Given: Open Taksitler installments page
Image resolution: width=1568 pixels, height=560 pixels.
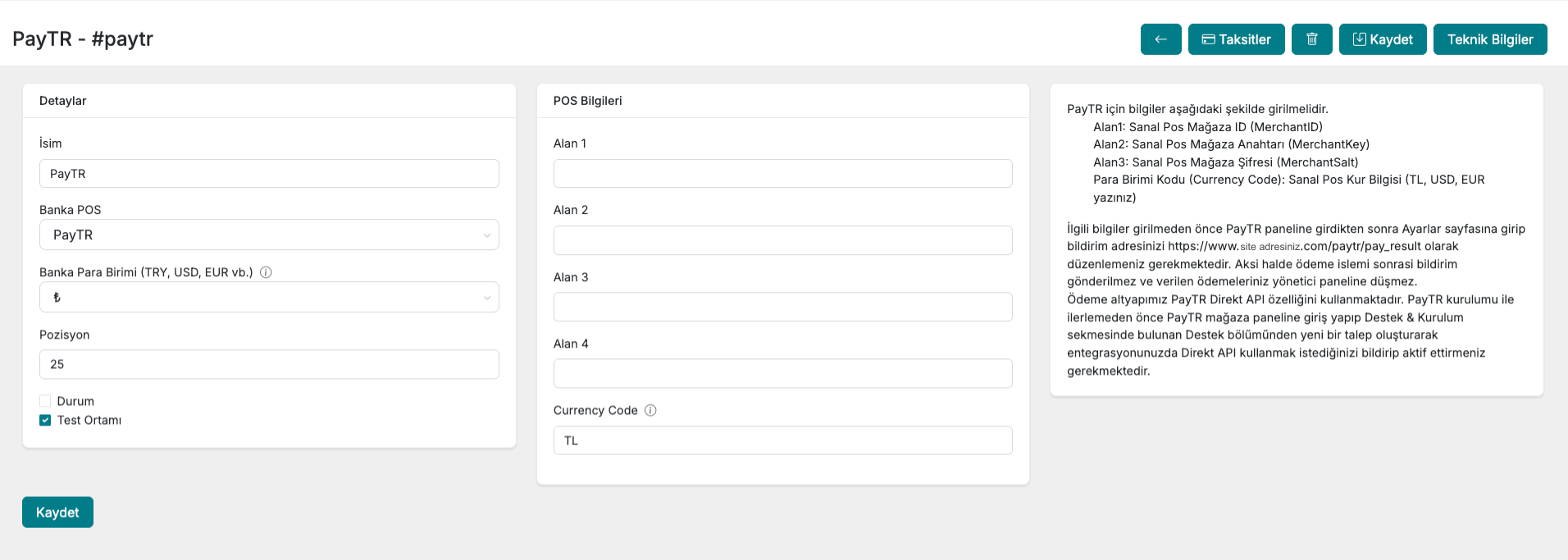Looking at the screenshot, I should 1236,39.
